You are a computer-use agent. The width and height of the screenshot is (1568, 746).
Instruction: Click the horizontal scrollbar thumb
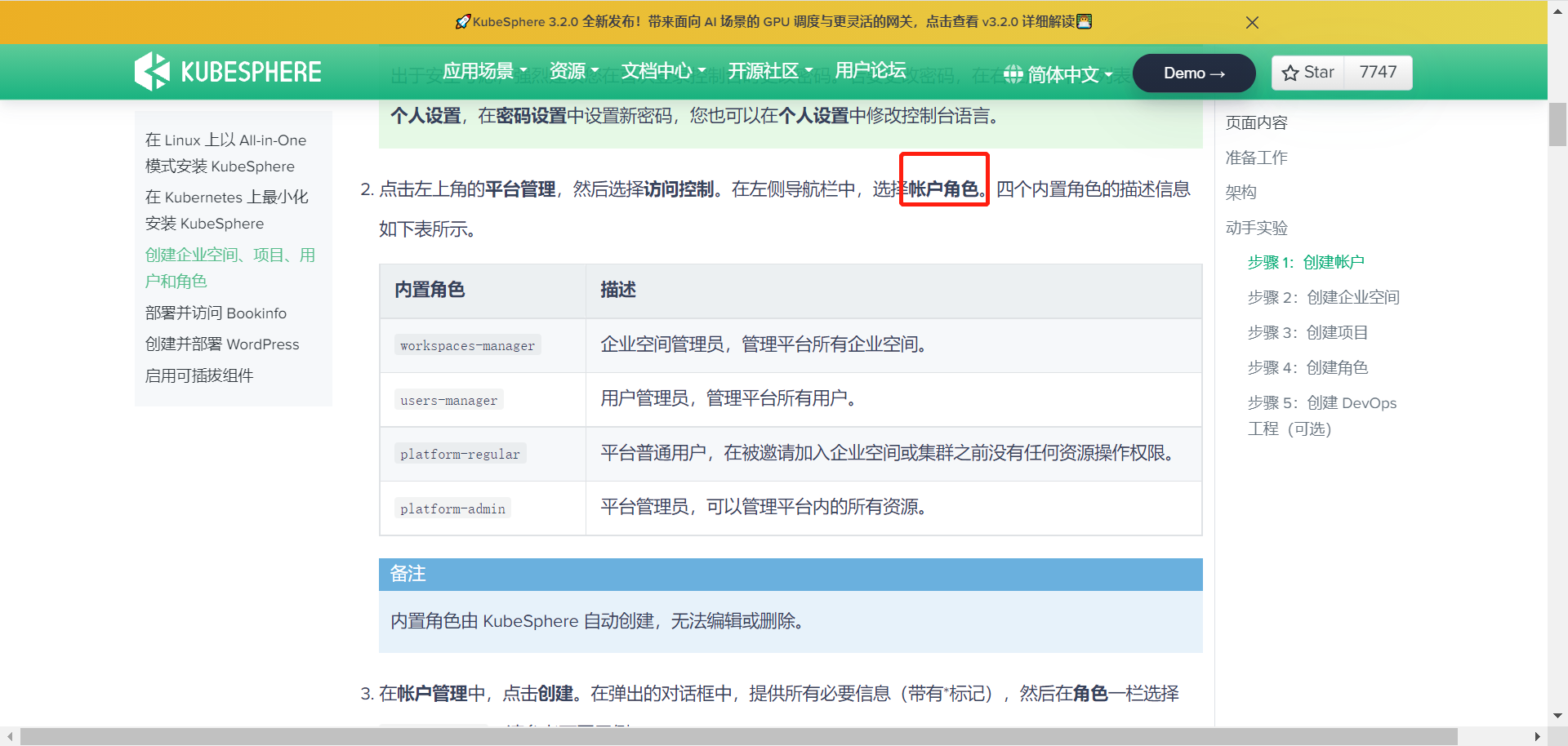[738, 736]
